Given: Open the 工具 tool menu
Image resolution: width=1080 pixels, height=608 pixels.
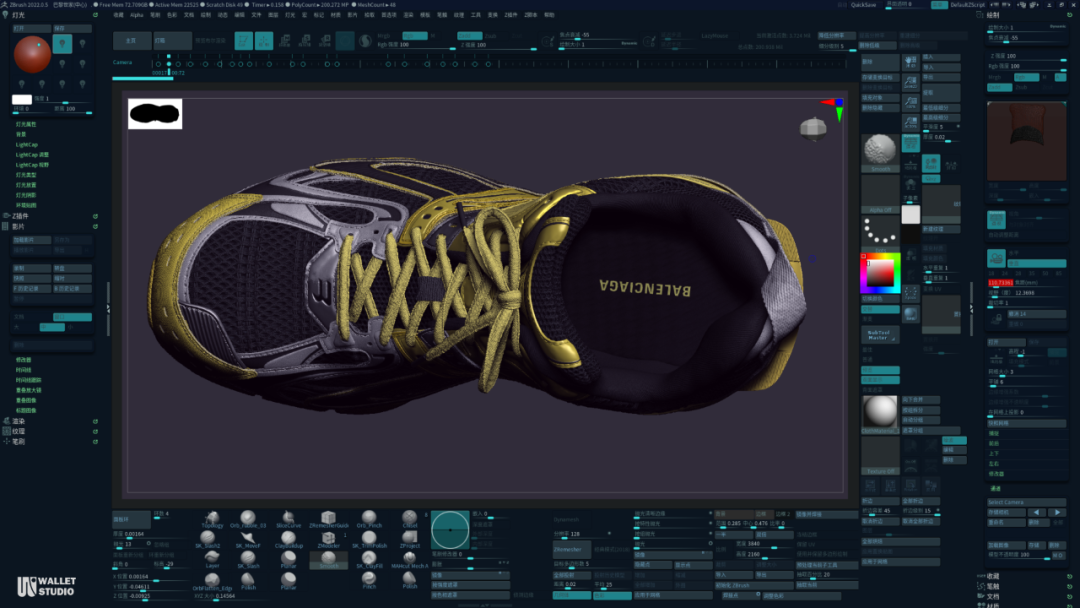Looking at the screenshot, I should coord(475,14).
